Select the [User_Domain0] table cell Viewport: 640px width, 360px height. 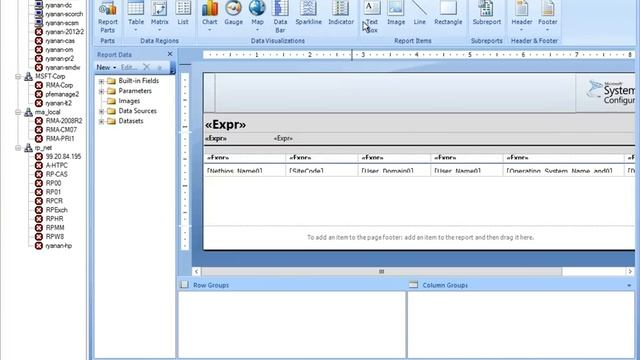[x=394, y=170]
